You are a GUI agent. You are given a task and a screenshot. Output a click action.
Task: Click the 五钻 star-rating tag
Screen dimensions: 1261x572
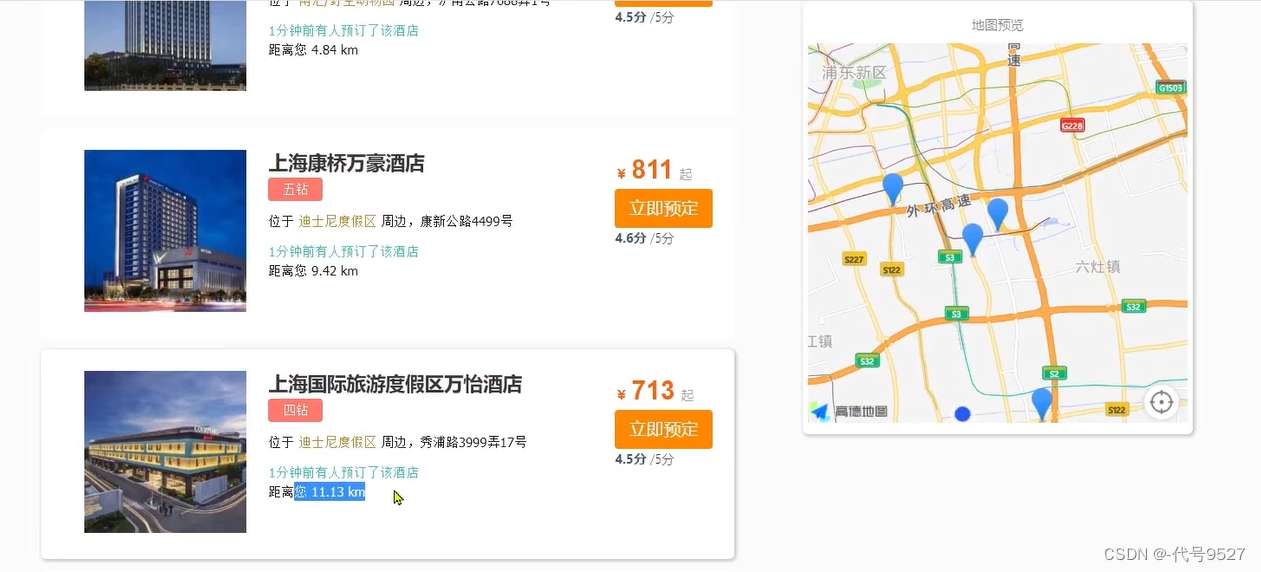[295, 190]
